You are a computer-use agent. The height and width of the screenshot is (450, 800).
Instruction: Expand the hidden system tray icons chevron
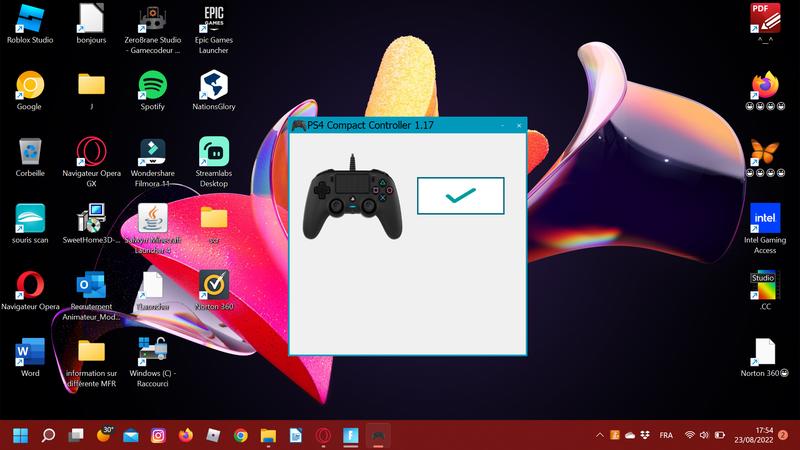point(599,435)
